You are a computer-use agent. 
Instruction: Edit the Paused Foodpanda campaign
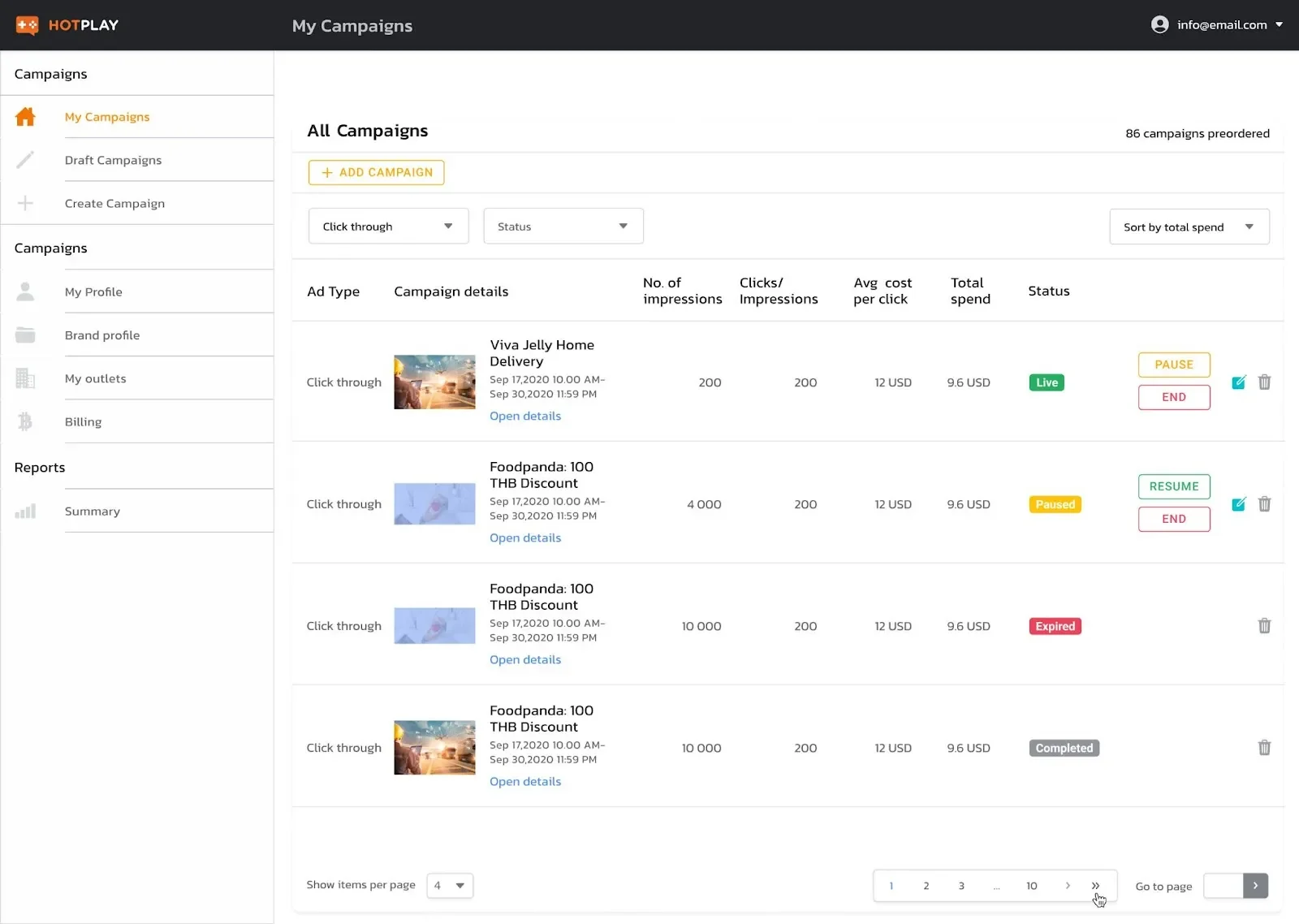click(x=1239, y=504)
